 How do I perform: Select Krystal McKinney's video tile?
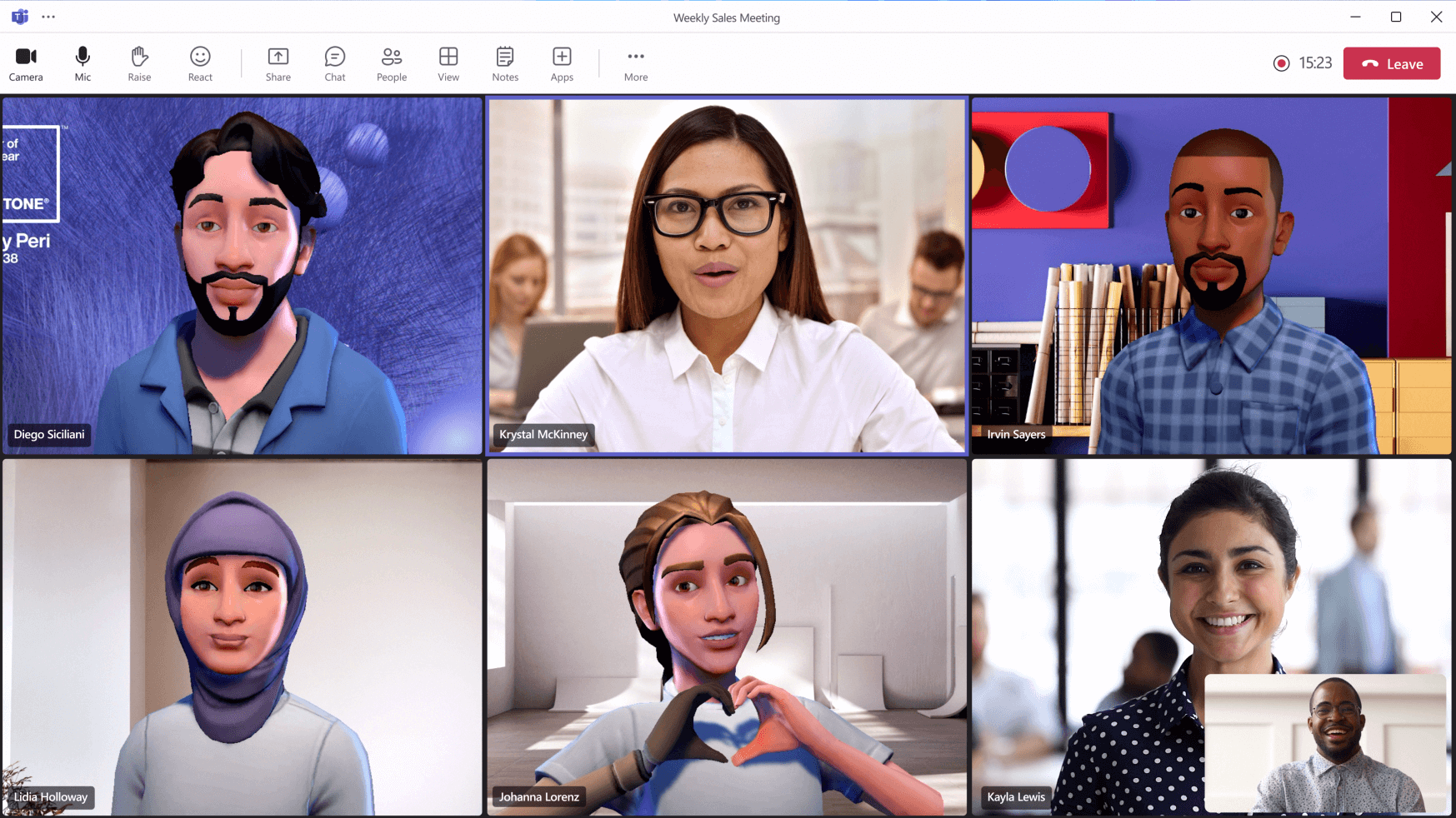[726, 275]
